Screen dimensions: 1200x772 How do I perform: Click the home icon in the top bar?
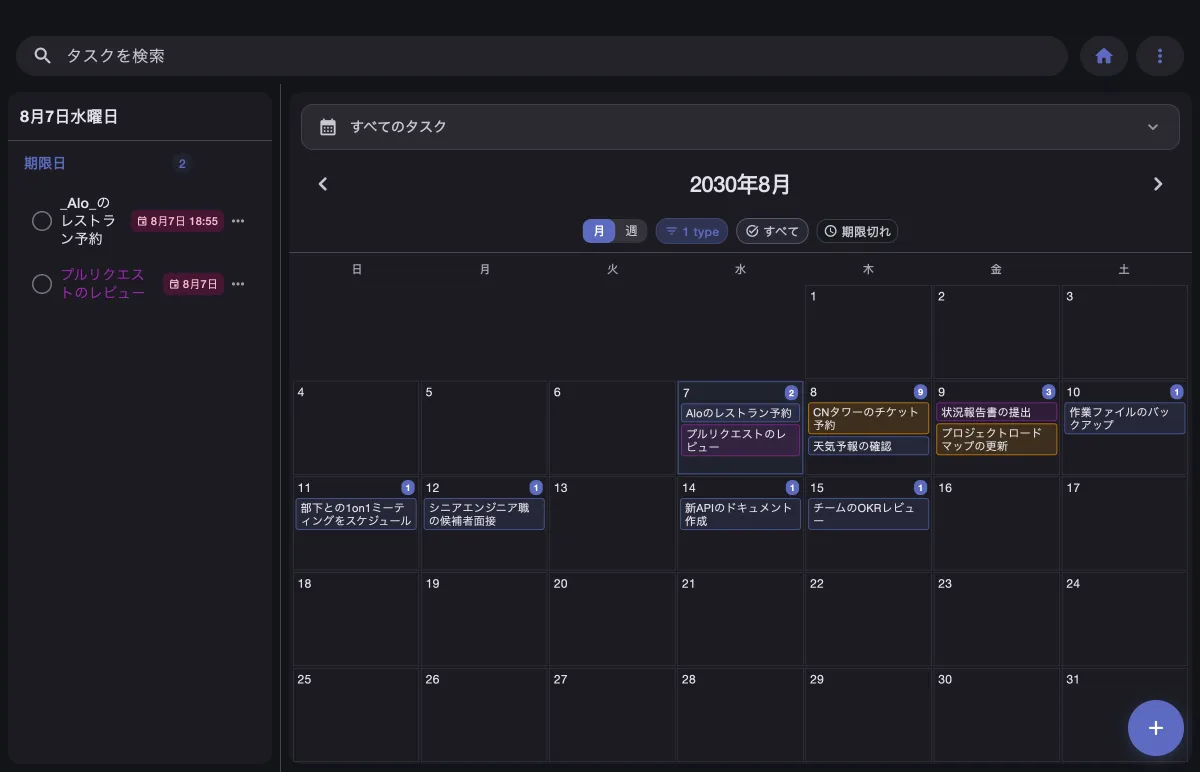tap(1104, 56)
